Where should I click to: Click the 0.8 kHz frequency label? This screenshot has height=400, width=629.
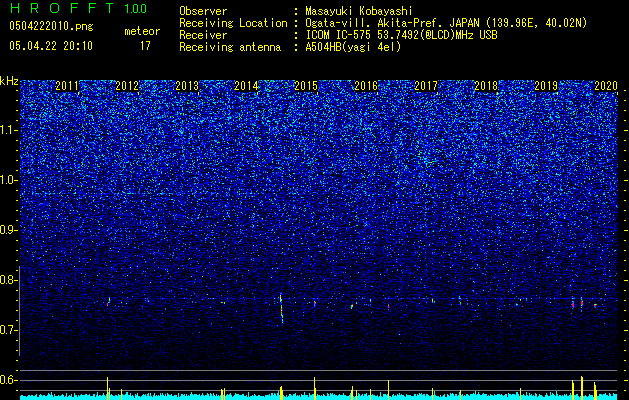click(9, 280)
